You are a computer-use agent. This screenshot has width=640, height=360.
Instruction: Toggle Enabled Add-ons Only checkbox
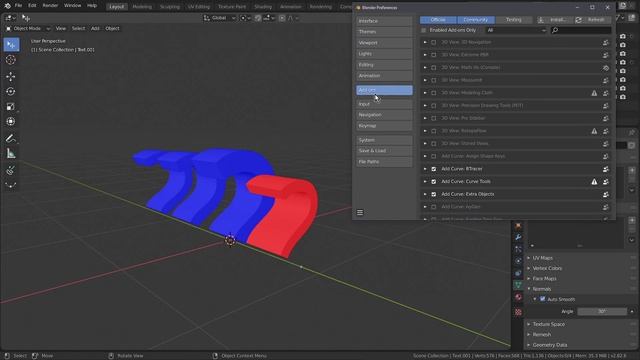(424, 30)
